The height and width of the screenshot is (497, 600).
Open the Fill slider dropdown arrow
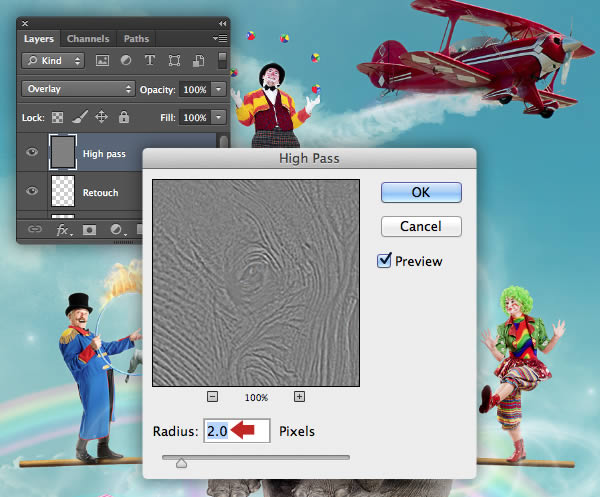pos(218,117)
